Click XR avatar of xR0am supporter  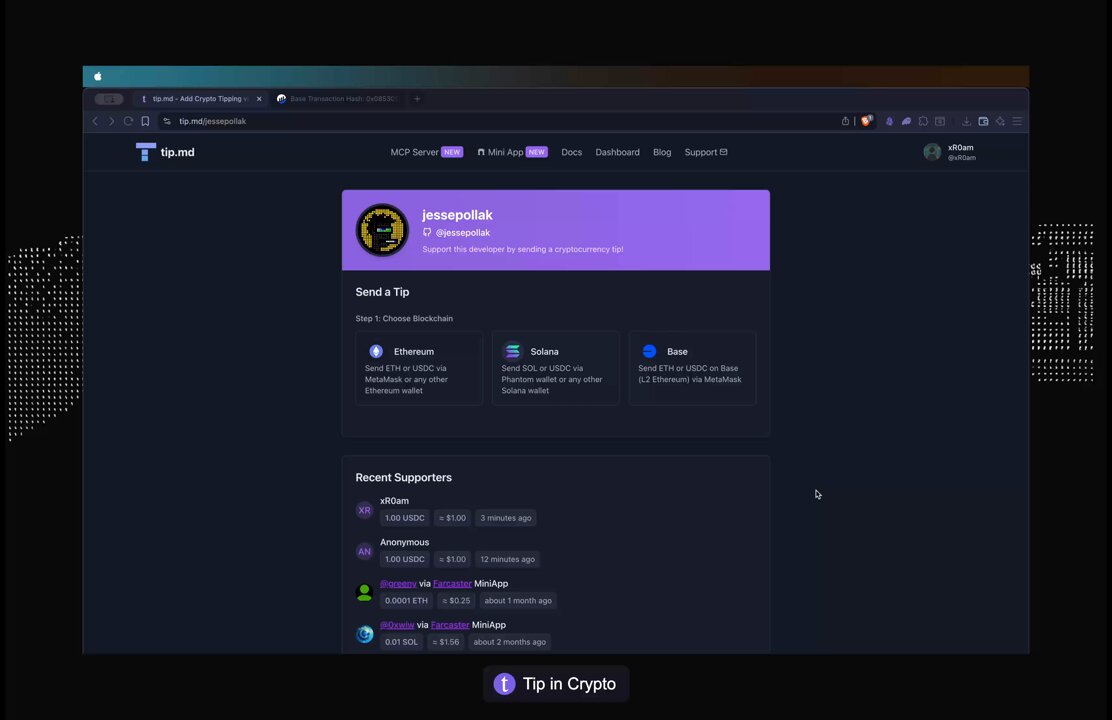click(365, 510)
